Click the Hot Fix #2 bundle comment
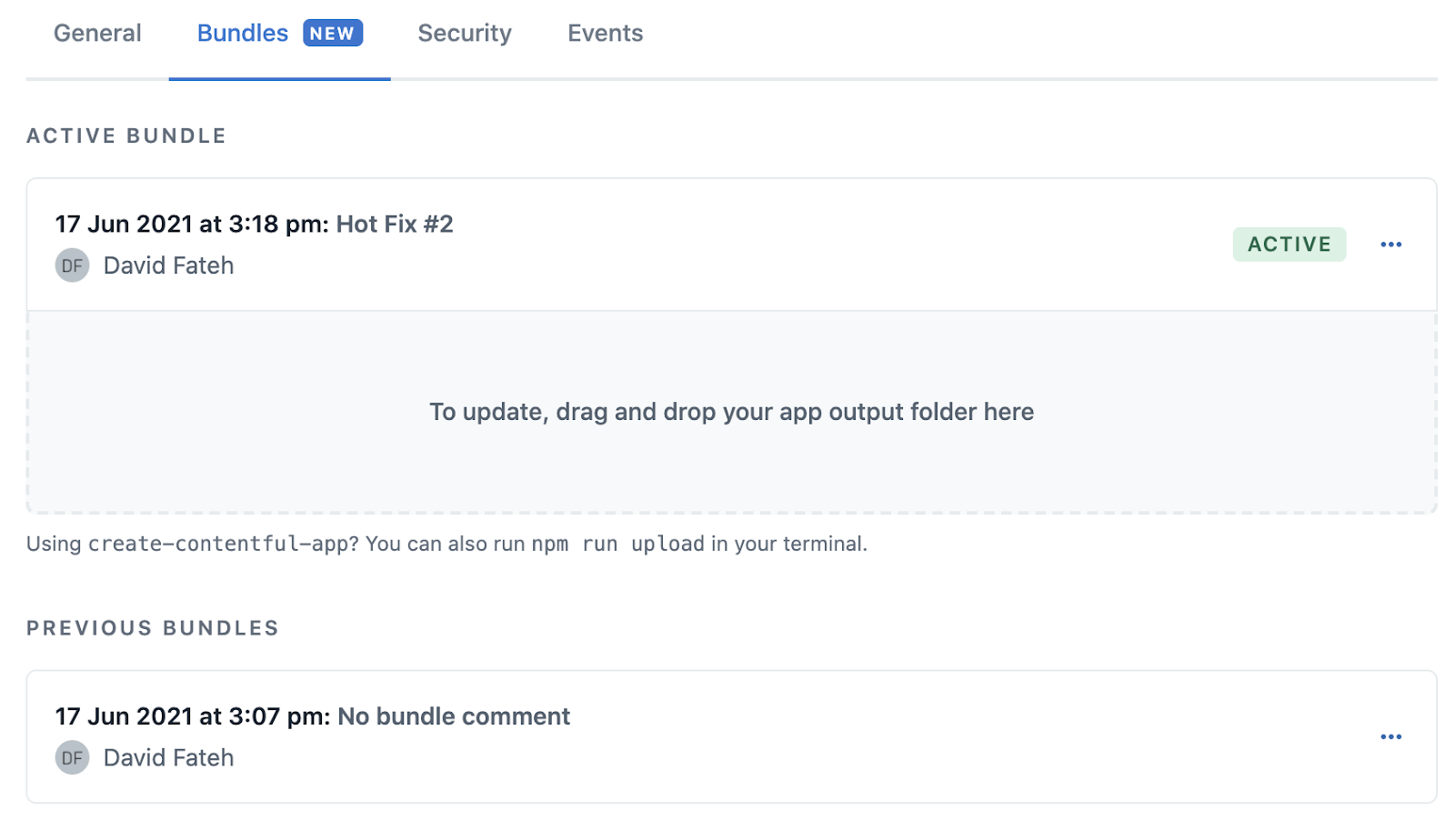The height and width of the screenshot is (840, 1455). point(395,225)
